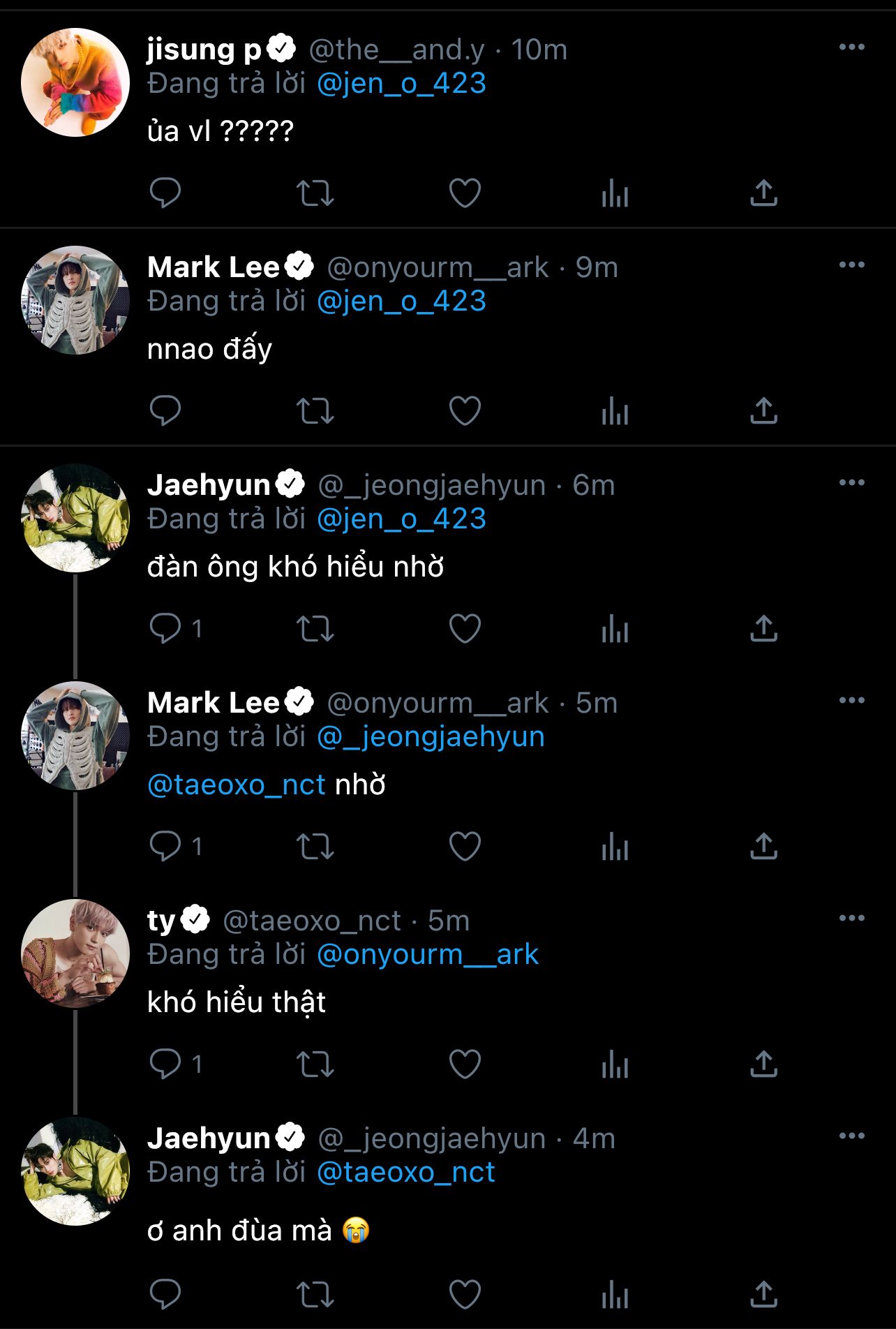
Task: Like ty's "khó hiểu thật" reply
Action: pyautogui.click(x=465, y=1064)
